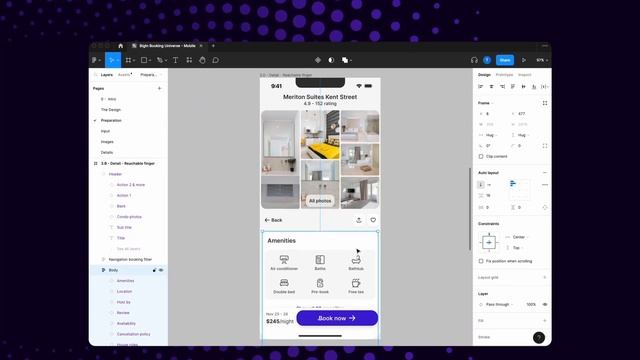The height and width of the screenshot is (360, 640).
Task: Click the help question mark button
Action: [x=539, y=338]
